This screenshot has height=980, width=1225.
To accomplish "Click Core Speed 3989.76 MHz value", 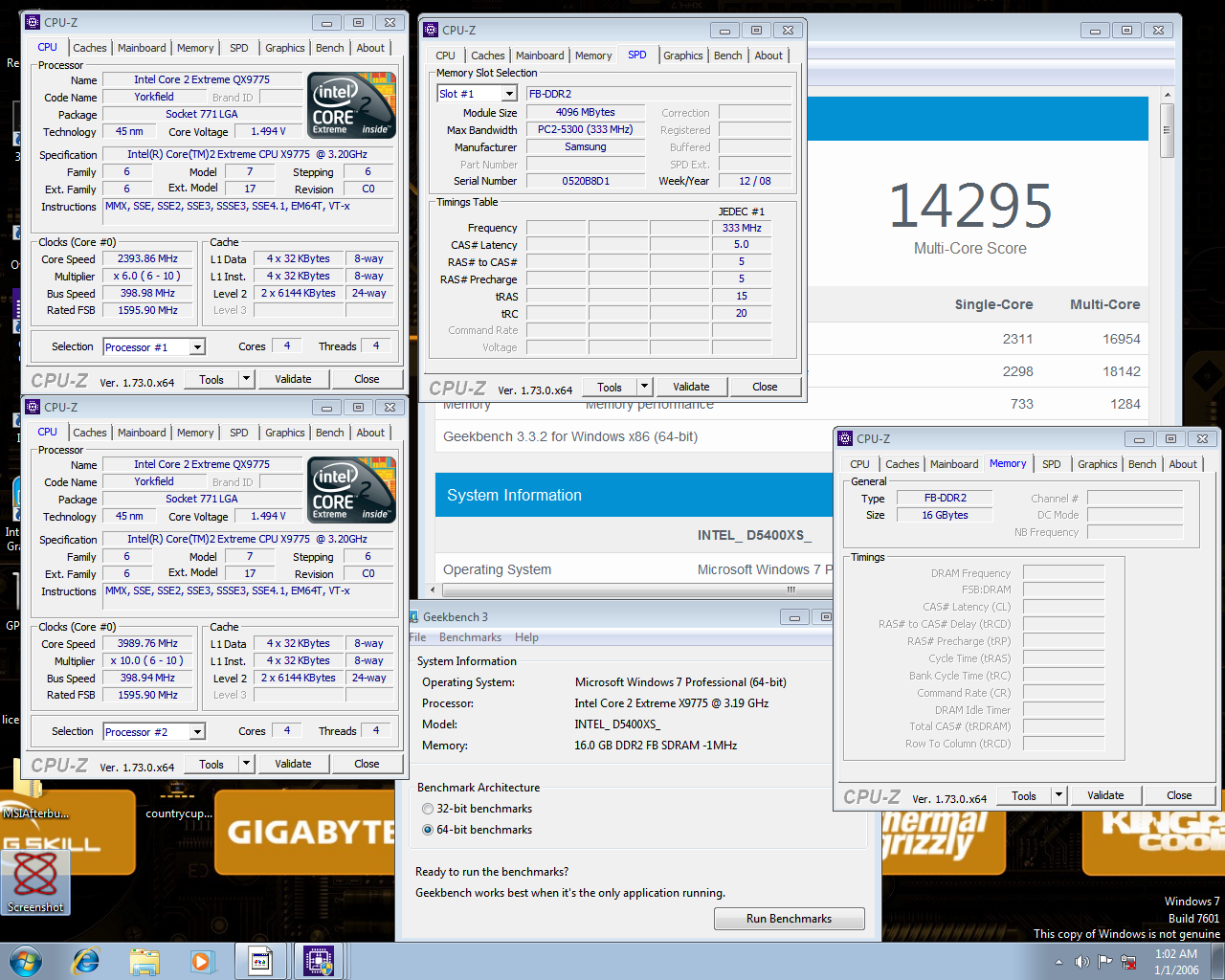I will 147,643.
